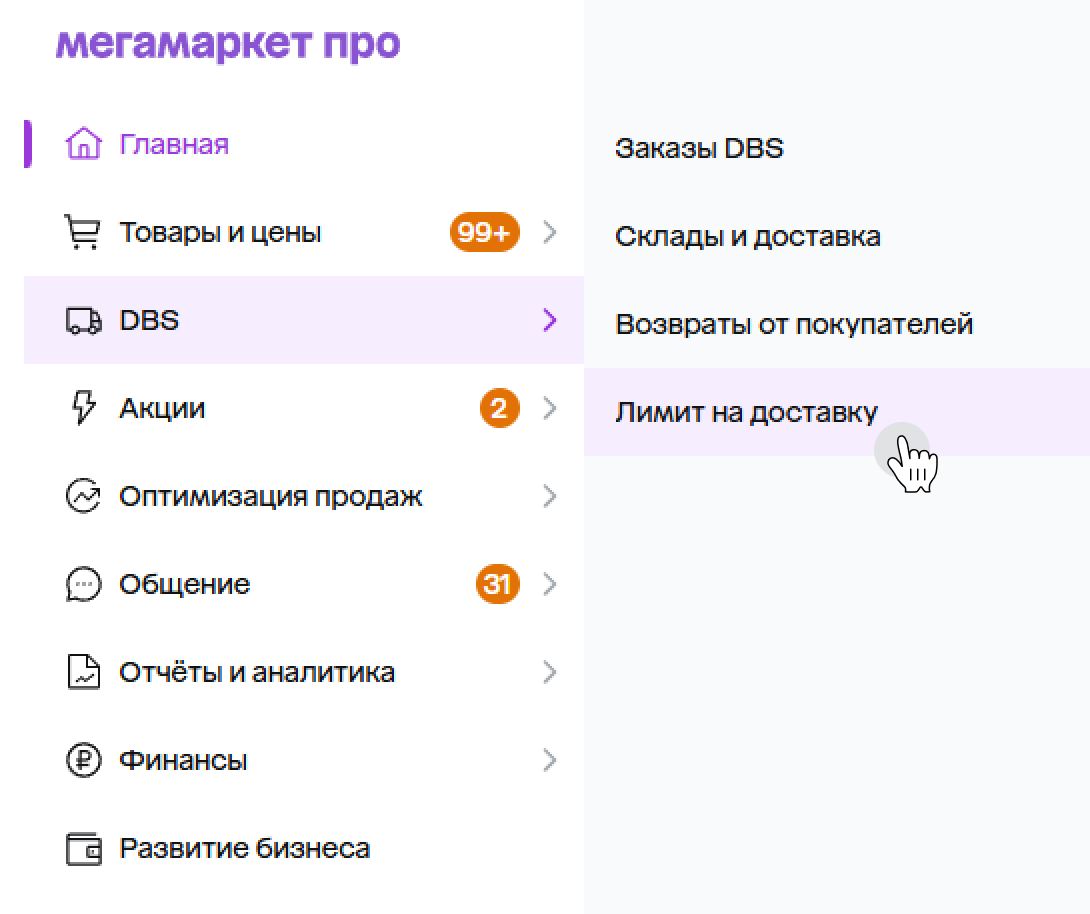The image size is (1090, 914).
Task: Click the delivery truck icon next to DBS
Action: (83, 321)
